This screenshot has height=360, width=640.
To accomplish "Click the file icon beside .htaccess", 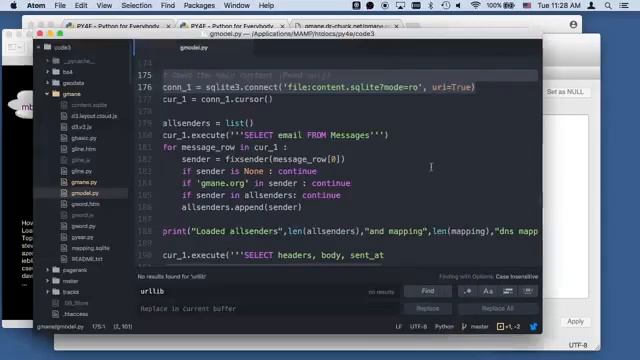I will pyautogui.click(x=56, y=314).
